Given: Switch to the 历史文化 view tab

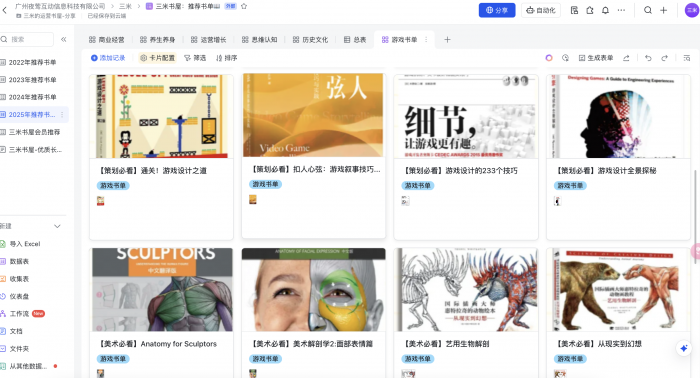Looking at the screenshot, I should pyautogui.click(x=310, y=40).
